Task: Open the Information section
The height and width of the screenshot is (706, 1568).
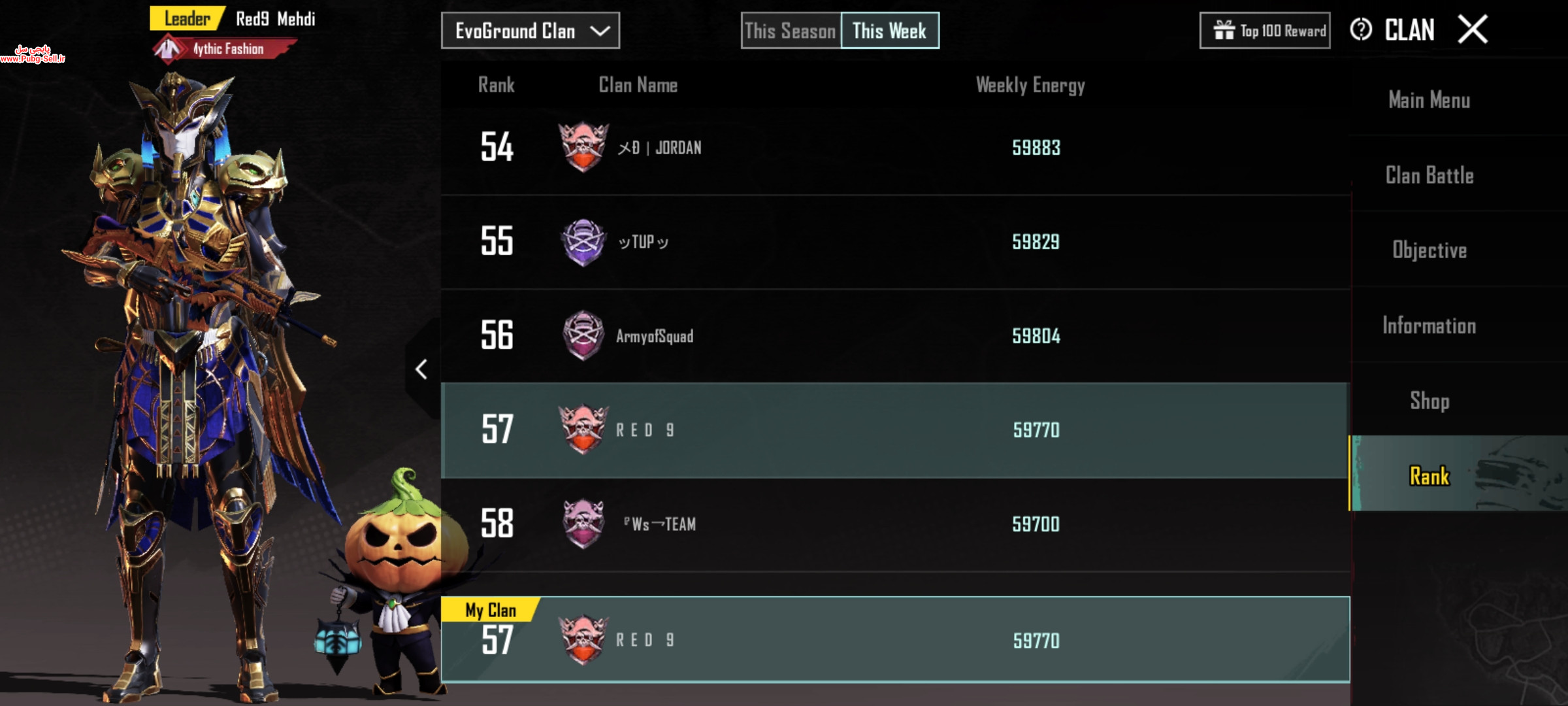Action: [x=1429, y=326]
